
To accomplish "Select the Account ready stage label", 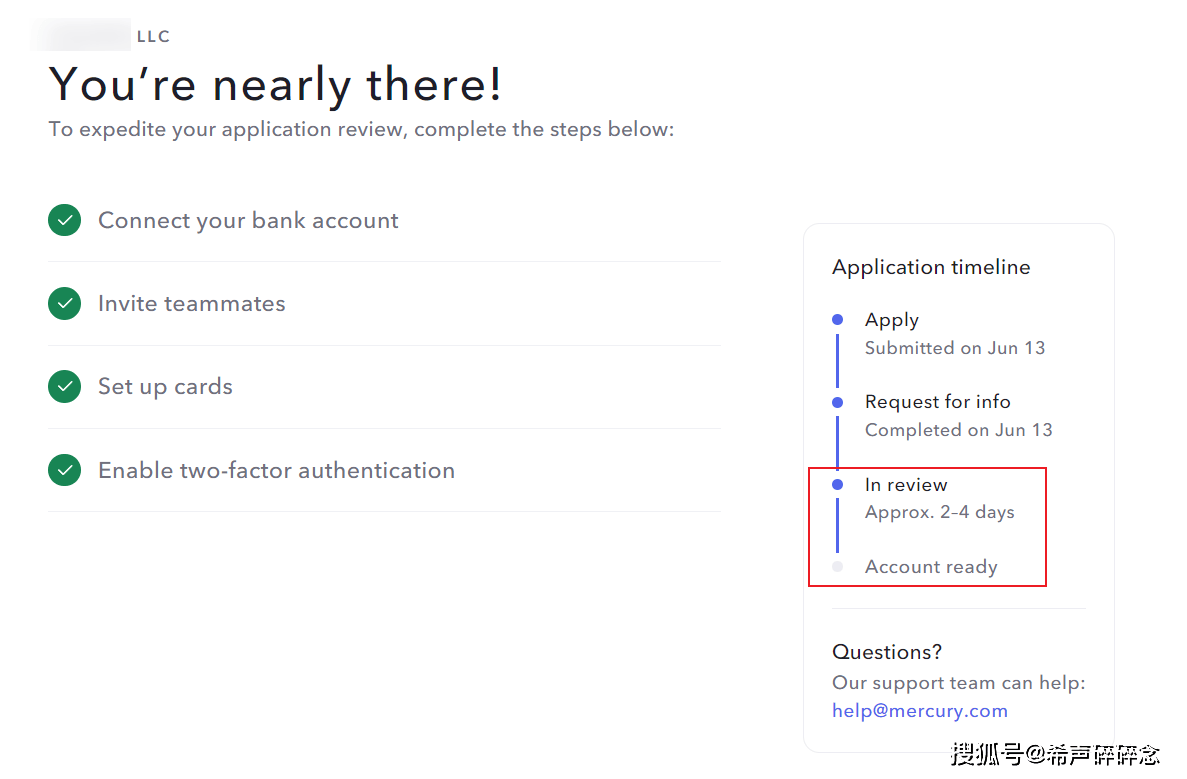I will tap(930, 567).
